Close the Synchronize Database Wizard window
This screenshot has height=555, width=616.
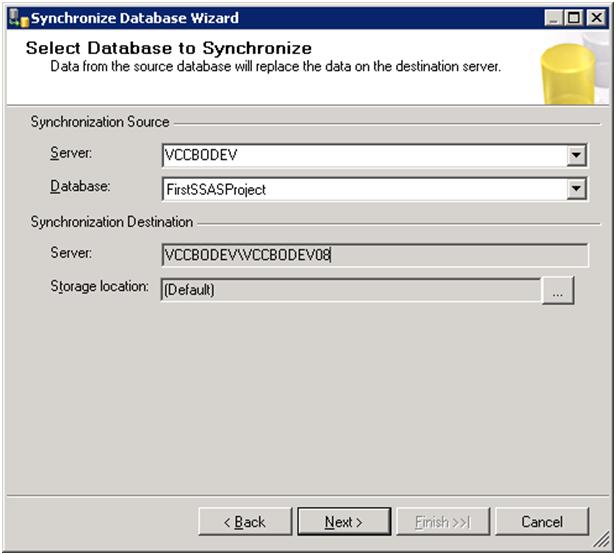tap(596, 18)
